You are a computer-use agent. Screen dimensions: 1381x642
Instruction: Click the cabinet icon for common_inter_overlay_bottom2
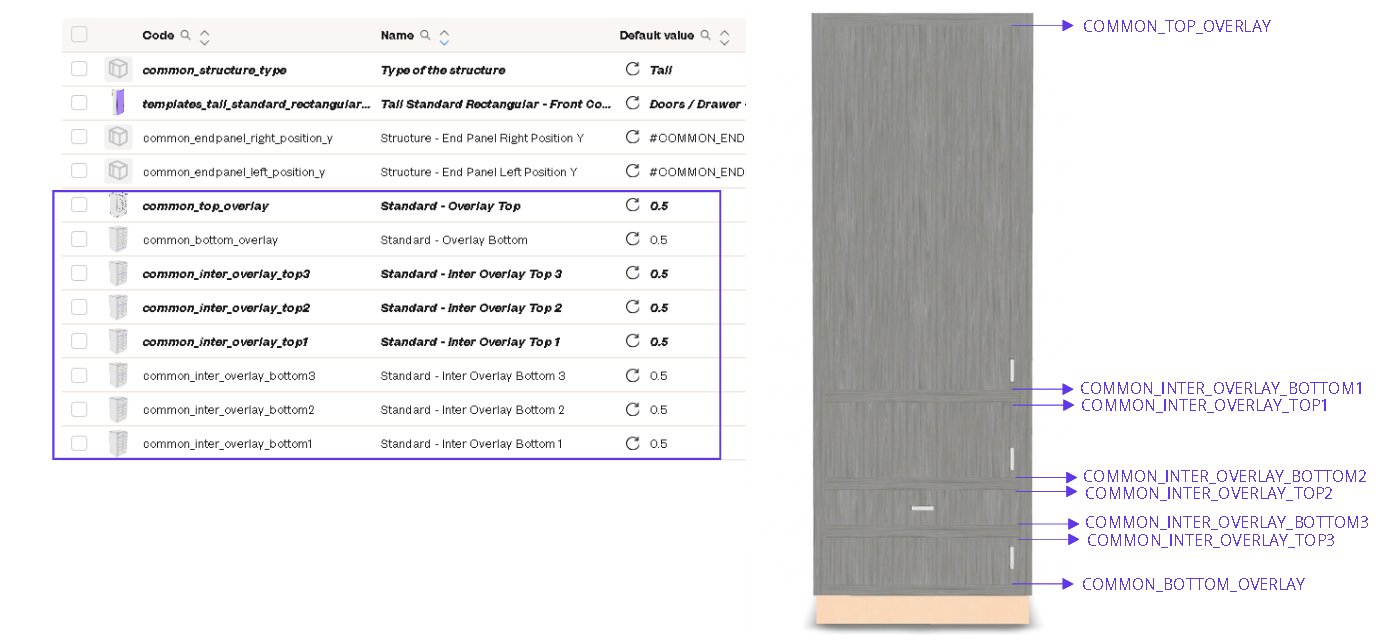[x=118, y=409]
